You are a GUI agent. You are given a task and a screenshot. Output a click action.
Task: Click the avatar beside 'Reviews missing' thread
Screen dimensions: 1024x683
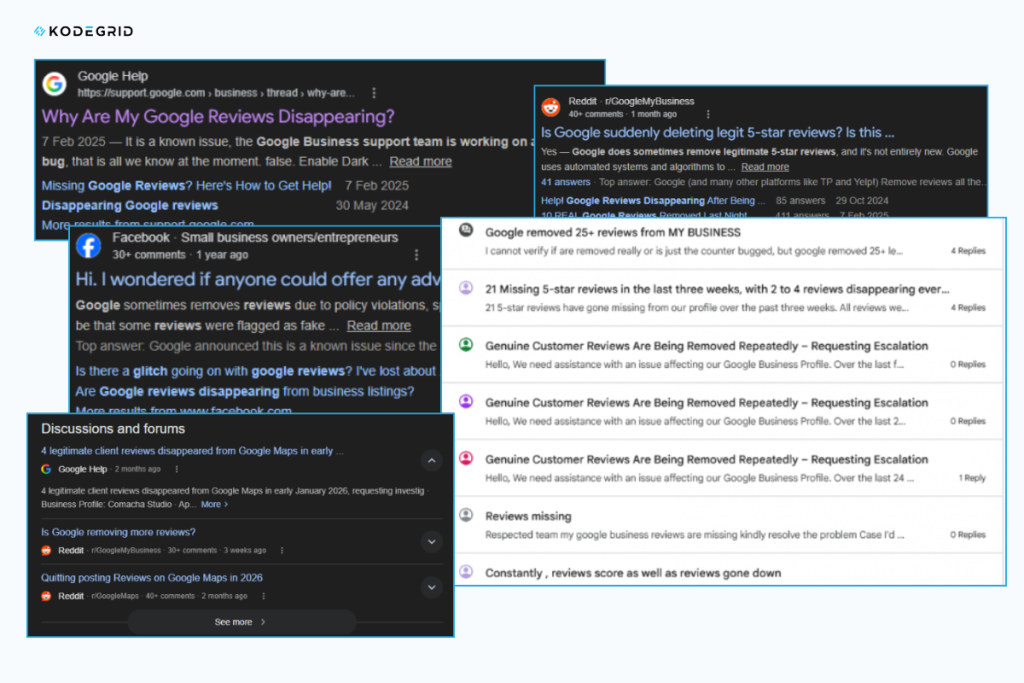466,515
